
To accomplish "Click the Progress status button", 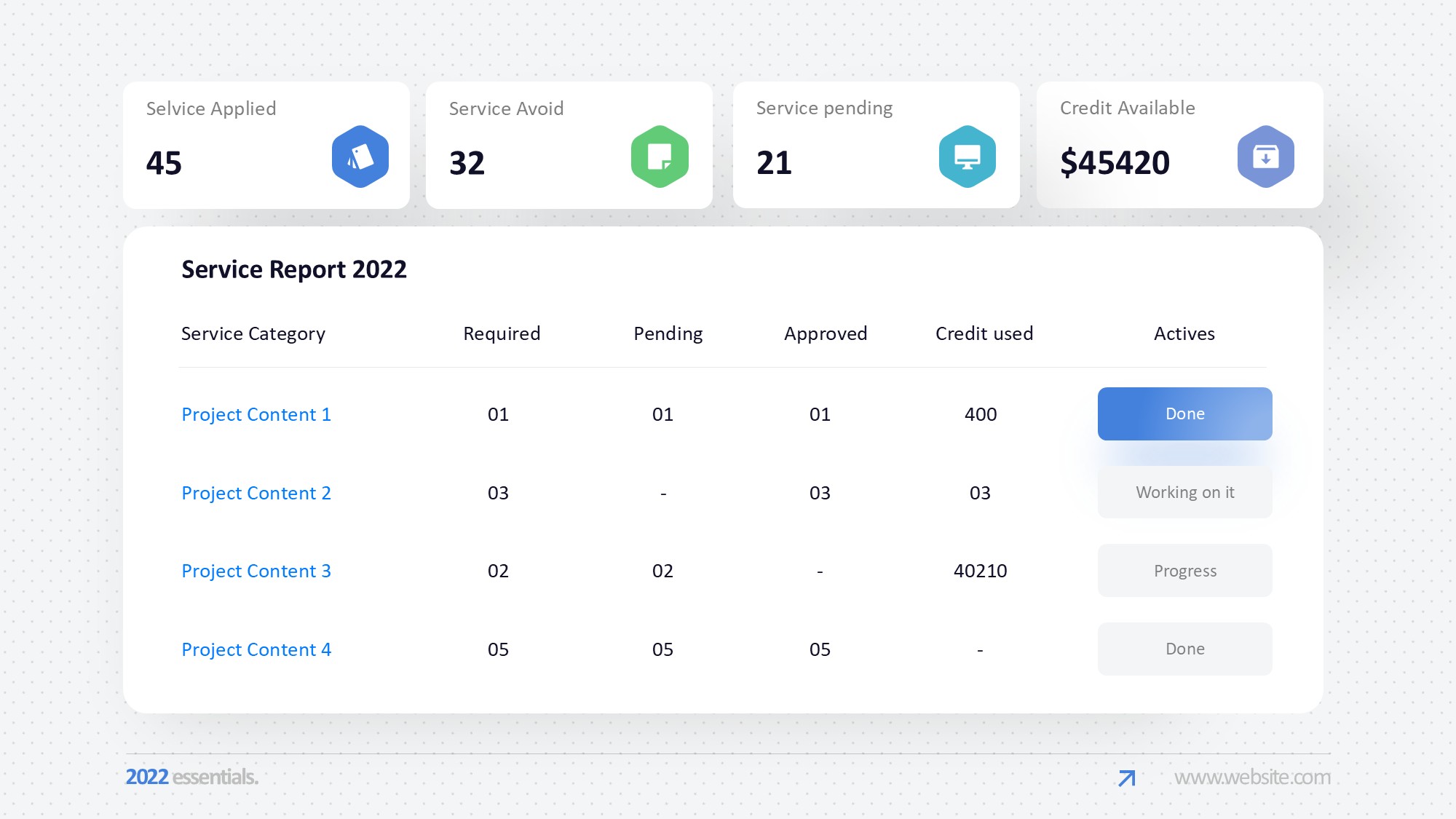I will coord(1184,571).
